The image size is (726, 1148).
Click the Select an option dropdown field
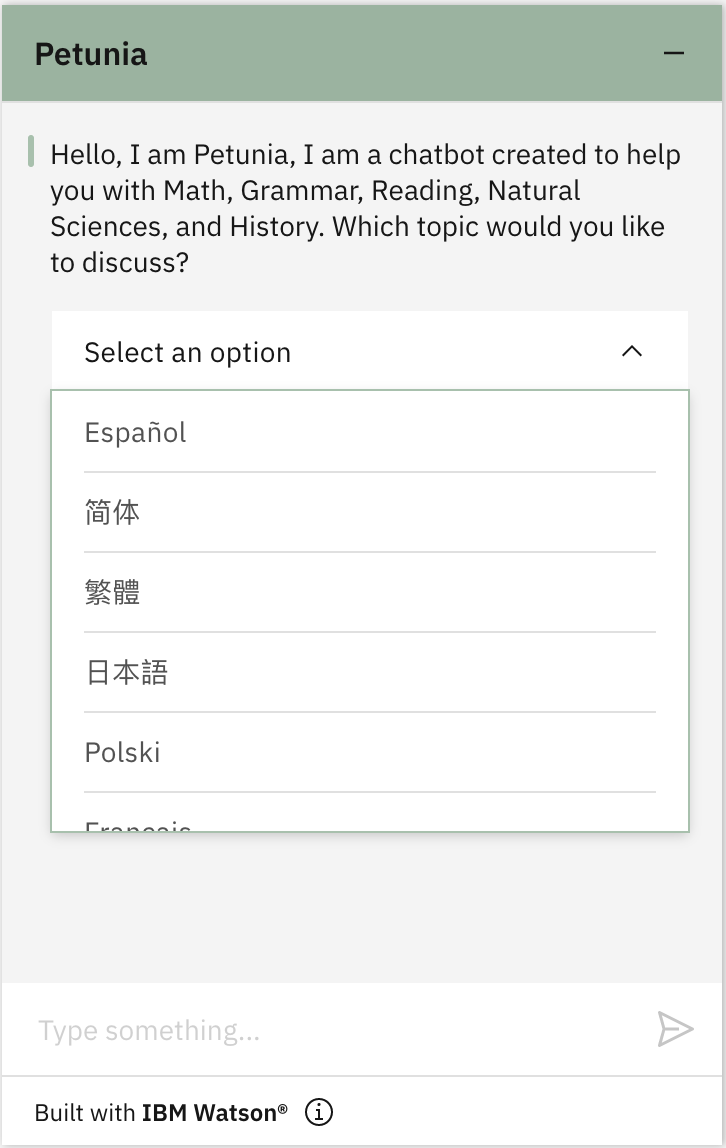(x=370, y=351)
